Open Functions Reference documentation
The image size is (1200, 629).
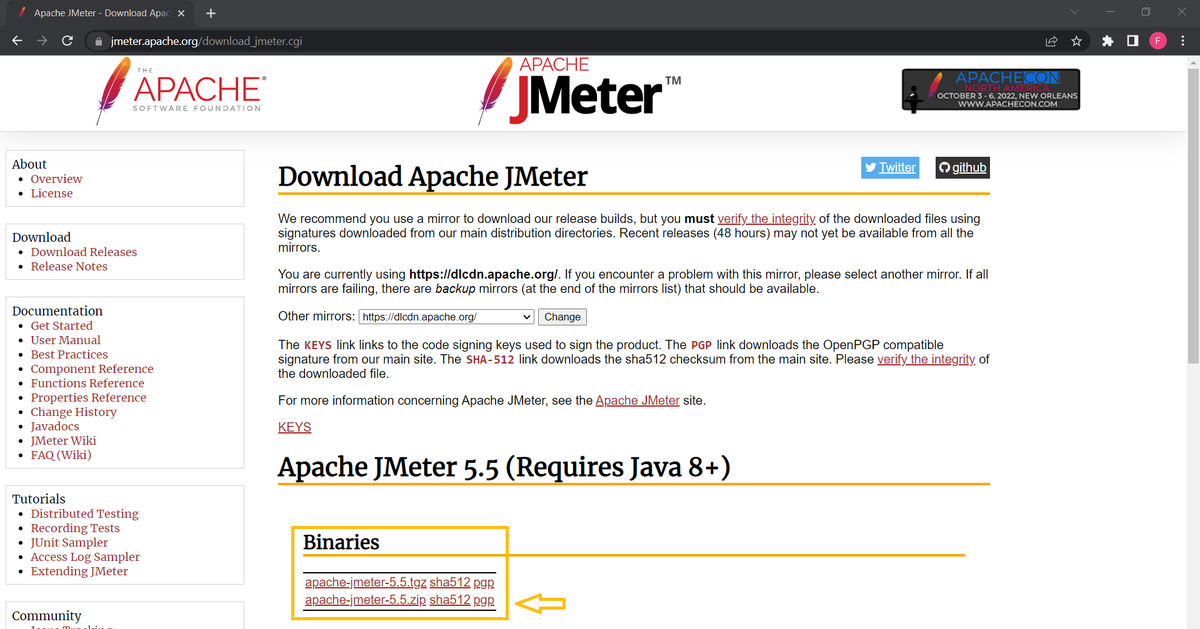pyautogui.click(x=87, y=383)
